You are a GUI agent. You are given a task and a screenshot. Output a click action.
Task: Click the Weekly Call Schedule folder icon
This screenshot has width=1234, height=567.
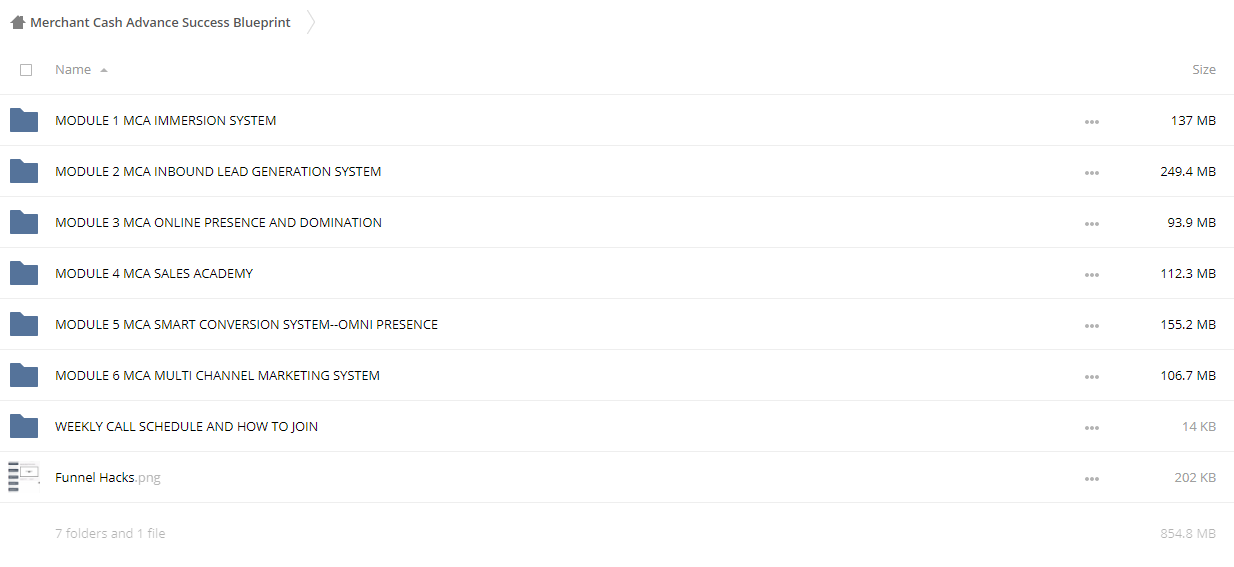tap(24, 426)
